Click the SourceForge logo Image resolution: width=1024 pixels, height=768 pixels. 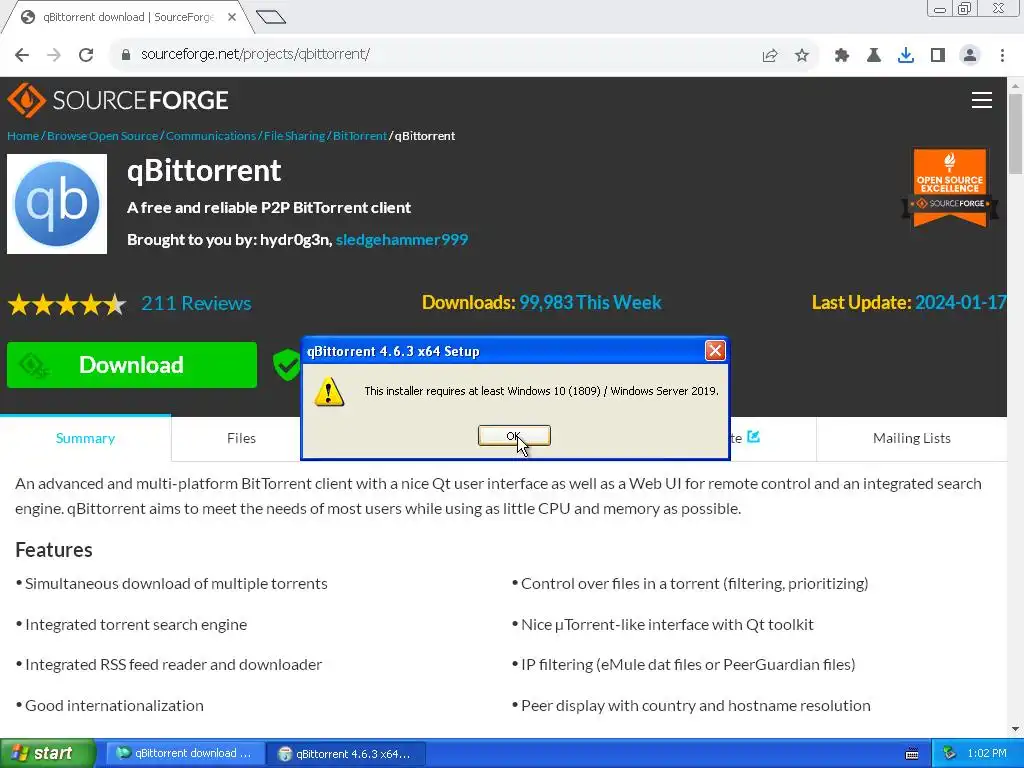[x=118, y=100]
